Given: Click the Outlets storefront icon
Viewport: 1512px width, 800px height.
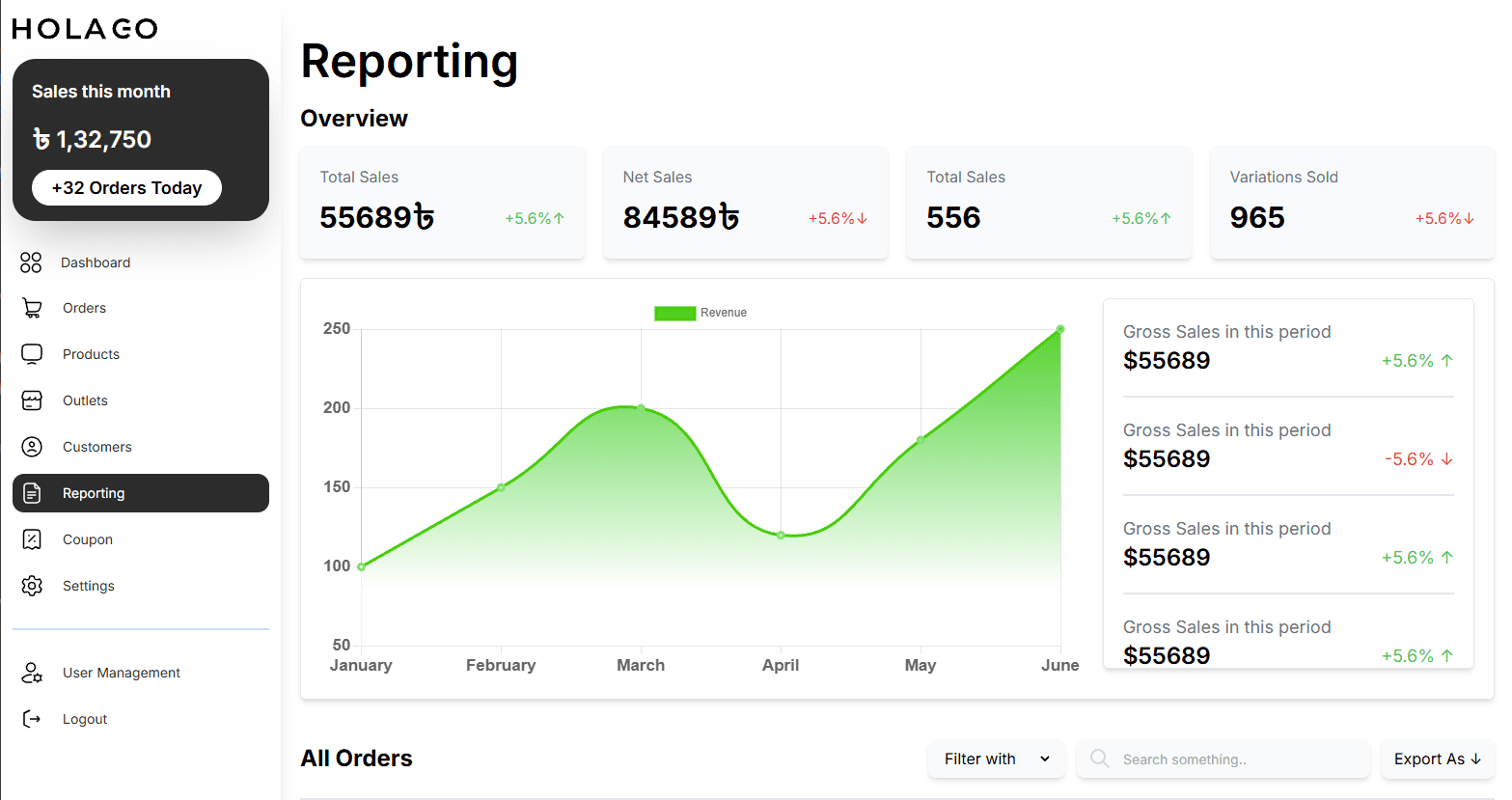Looking at the screenshot, I should 32,400.
